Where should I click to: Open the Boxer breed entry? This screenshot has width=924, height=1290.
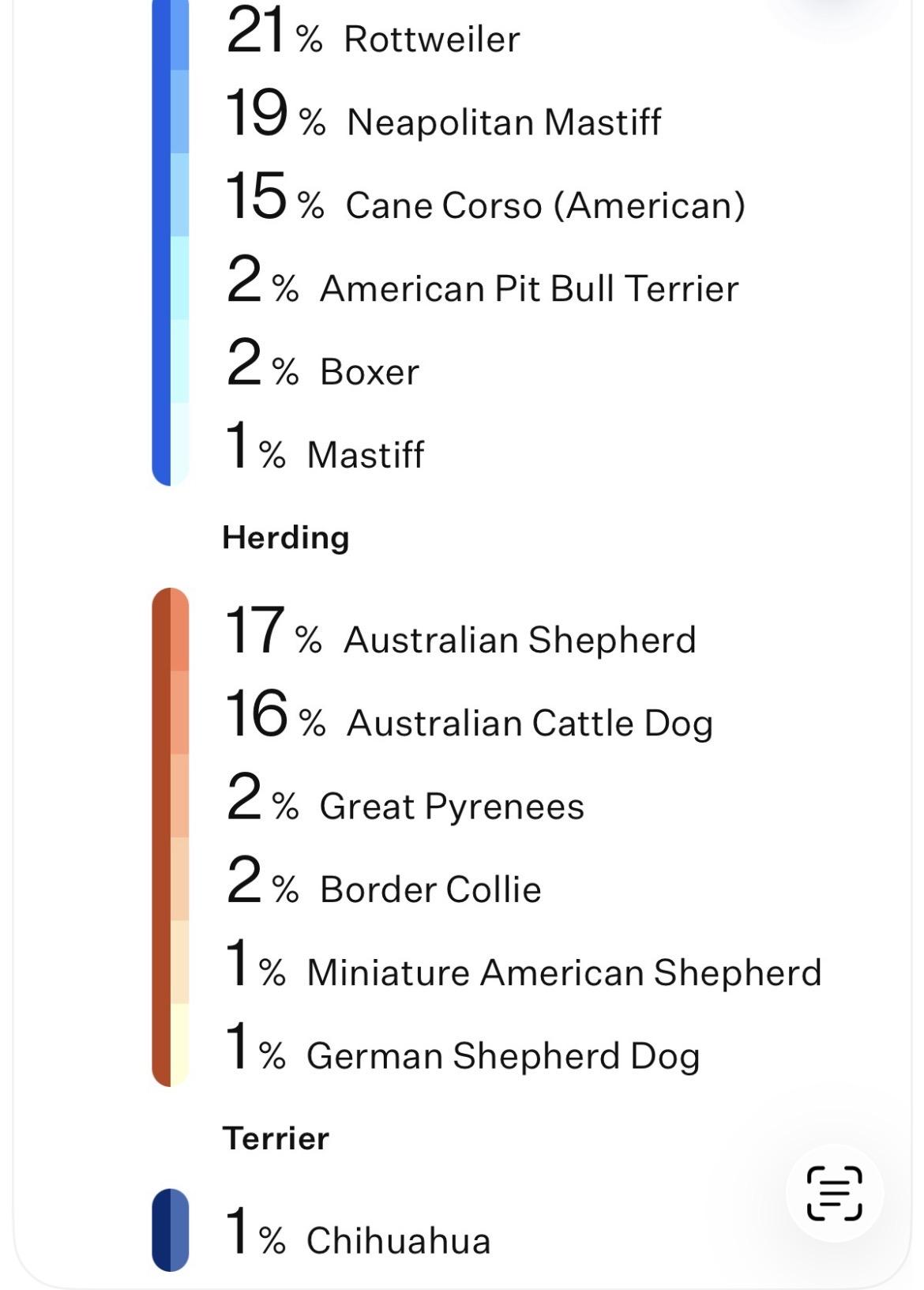pos(369,371)
